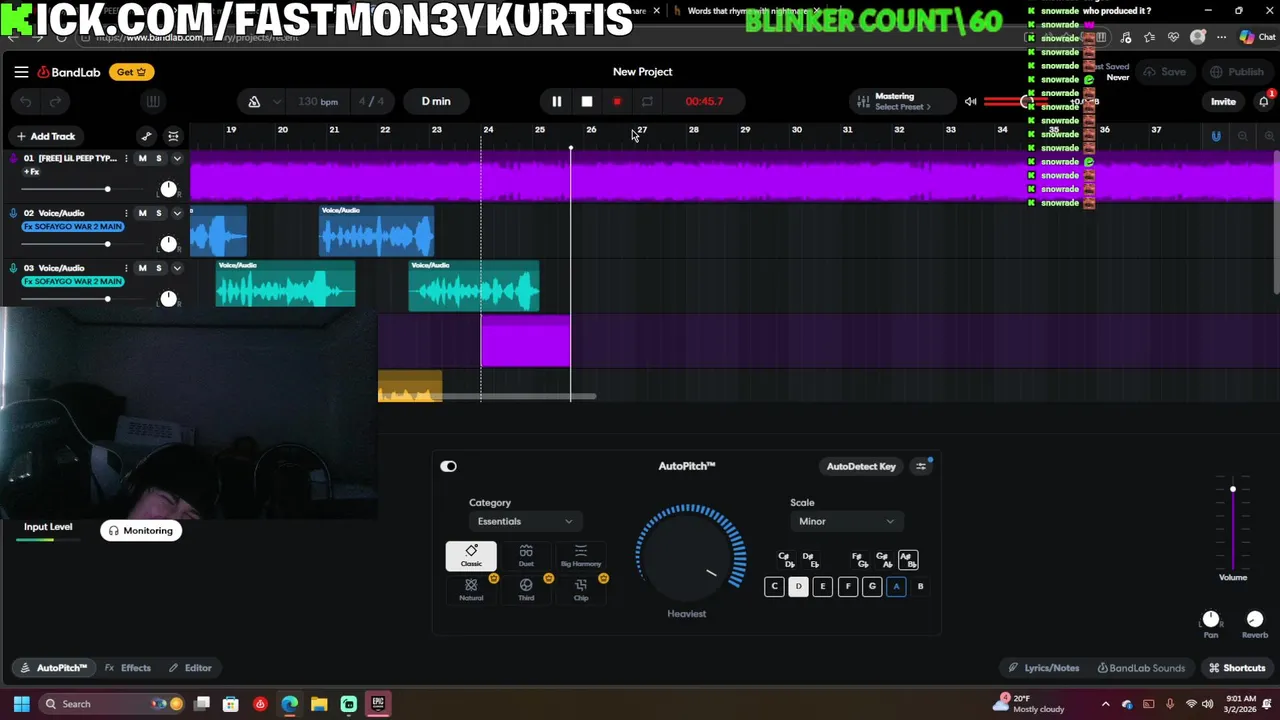
Task: Open track 02 three-dot options
Action: [x=126, y=213]
